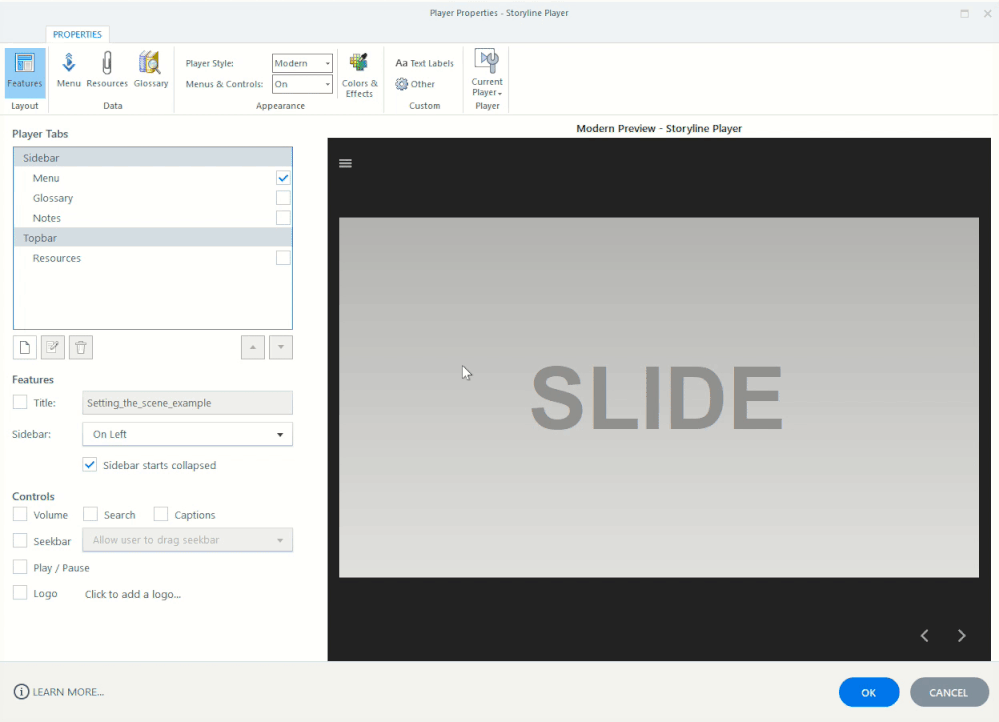Viewport: 999px width, 722px height.
Task: Open the Glossary settings
Action: [151, 71]
